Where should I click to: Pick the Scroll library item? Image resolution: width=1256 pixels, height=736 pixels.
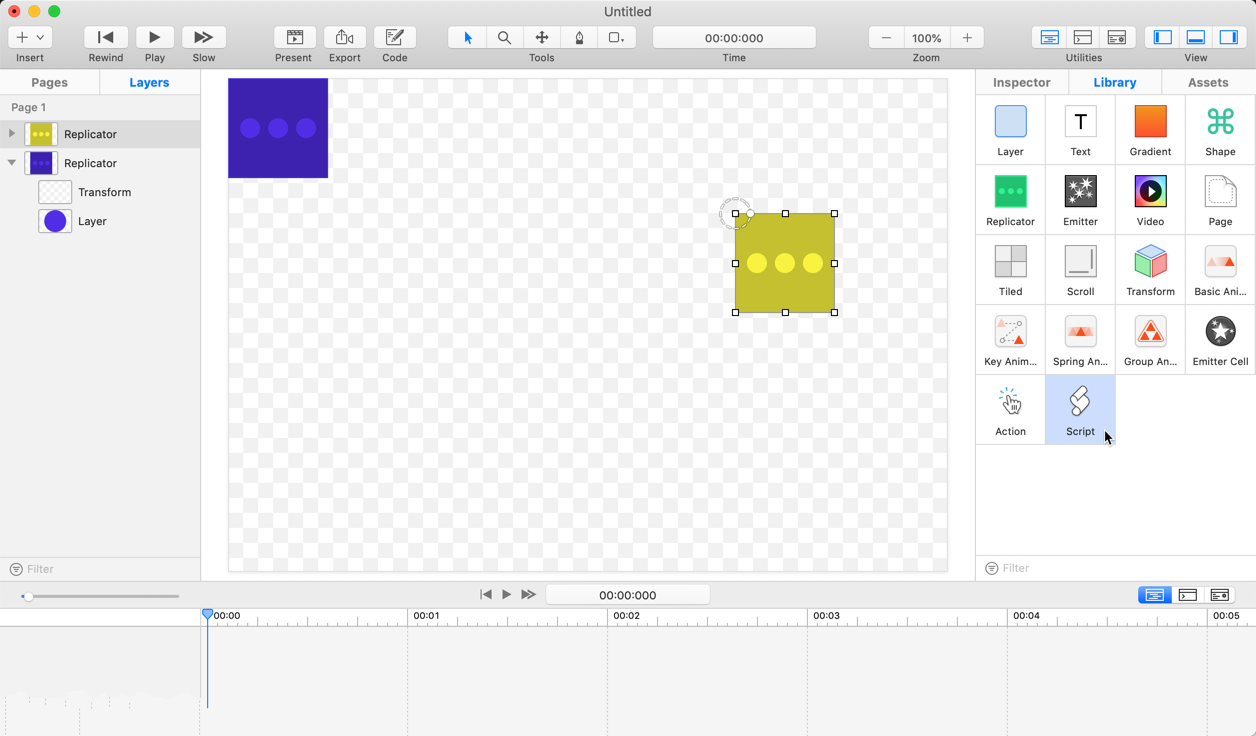(1080, 270)
